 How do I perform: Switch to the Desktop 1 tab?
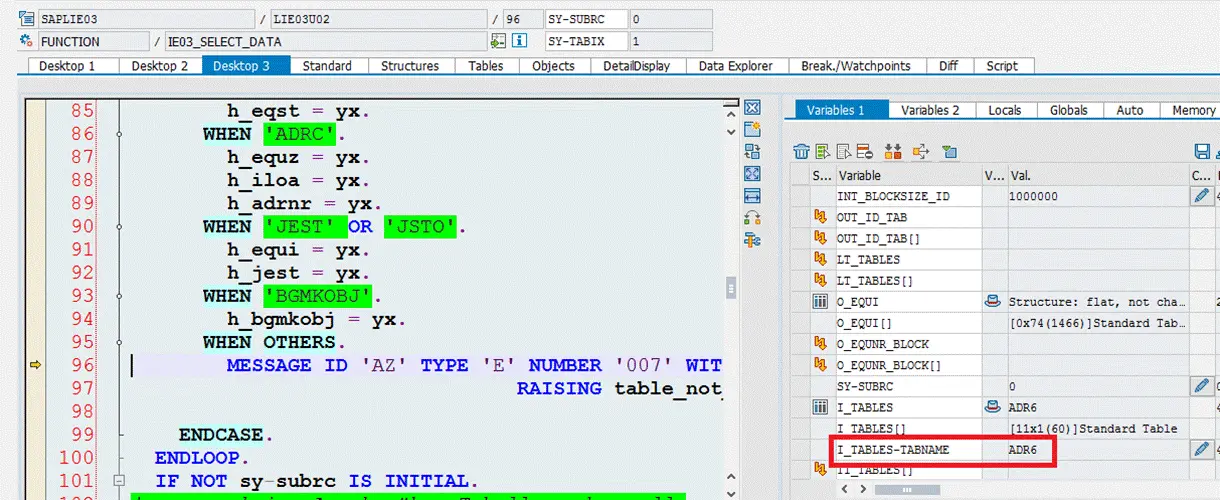pyautogui.click(x=68, y=66)
